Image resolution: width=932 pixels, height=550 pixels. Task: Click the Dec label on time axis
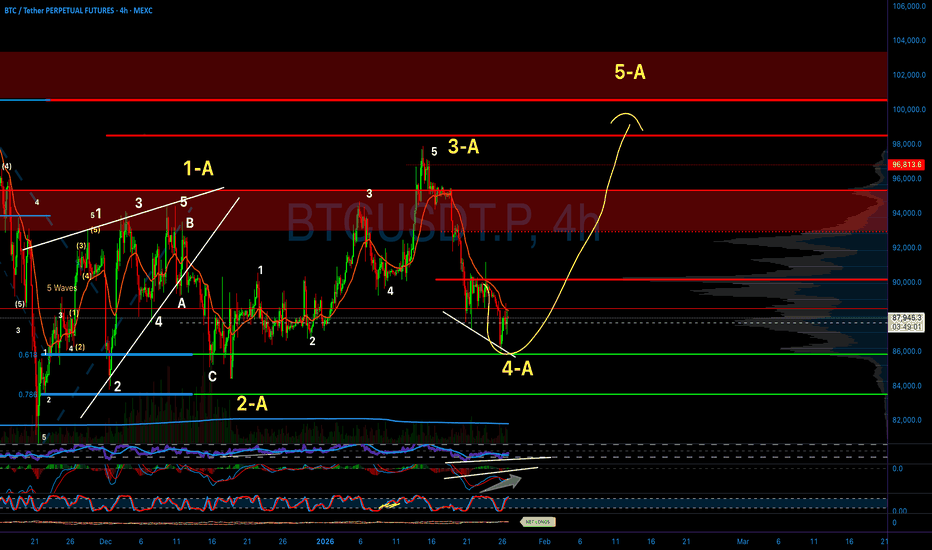click(105, 541)
